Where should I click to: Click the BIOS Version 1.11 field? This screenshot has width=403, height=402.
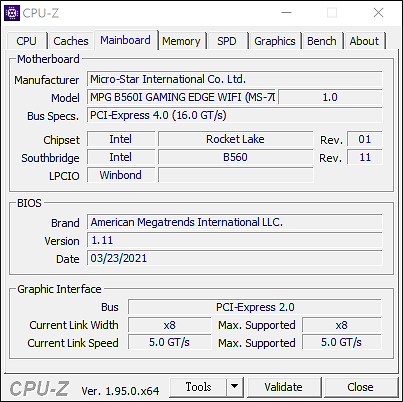pos(235,240)
